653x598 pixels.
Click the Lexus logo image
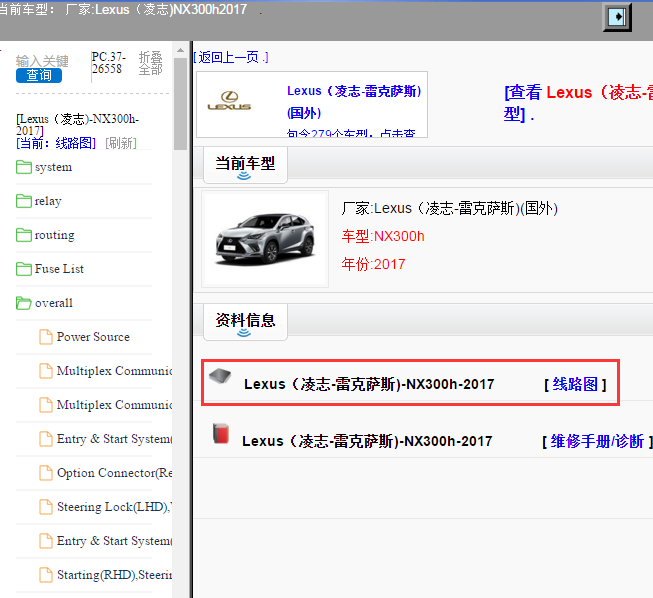click(229, 101)
